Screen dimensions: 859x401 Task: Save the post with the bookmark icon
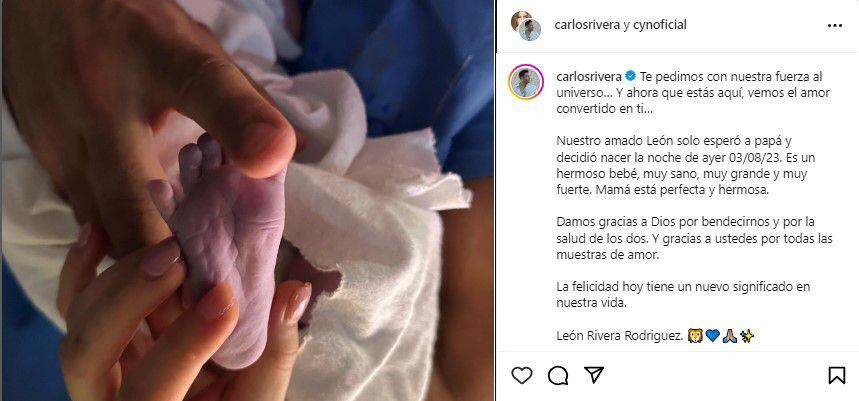point(836,375)
